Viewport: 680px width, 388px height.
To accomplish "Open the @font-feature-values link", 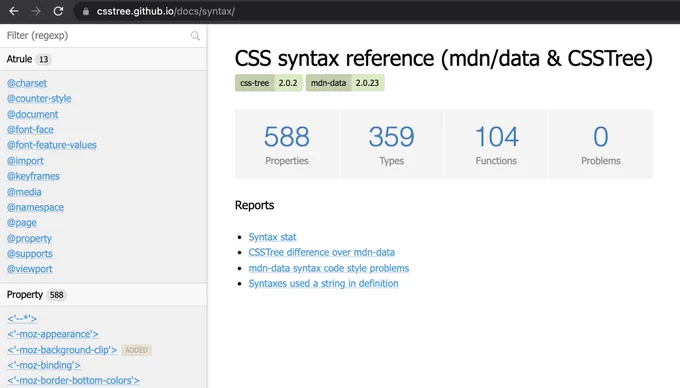I will click(52, 145).
